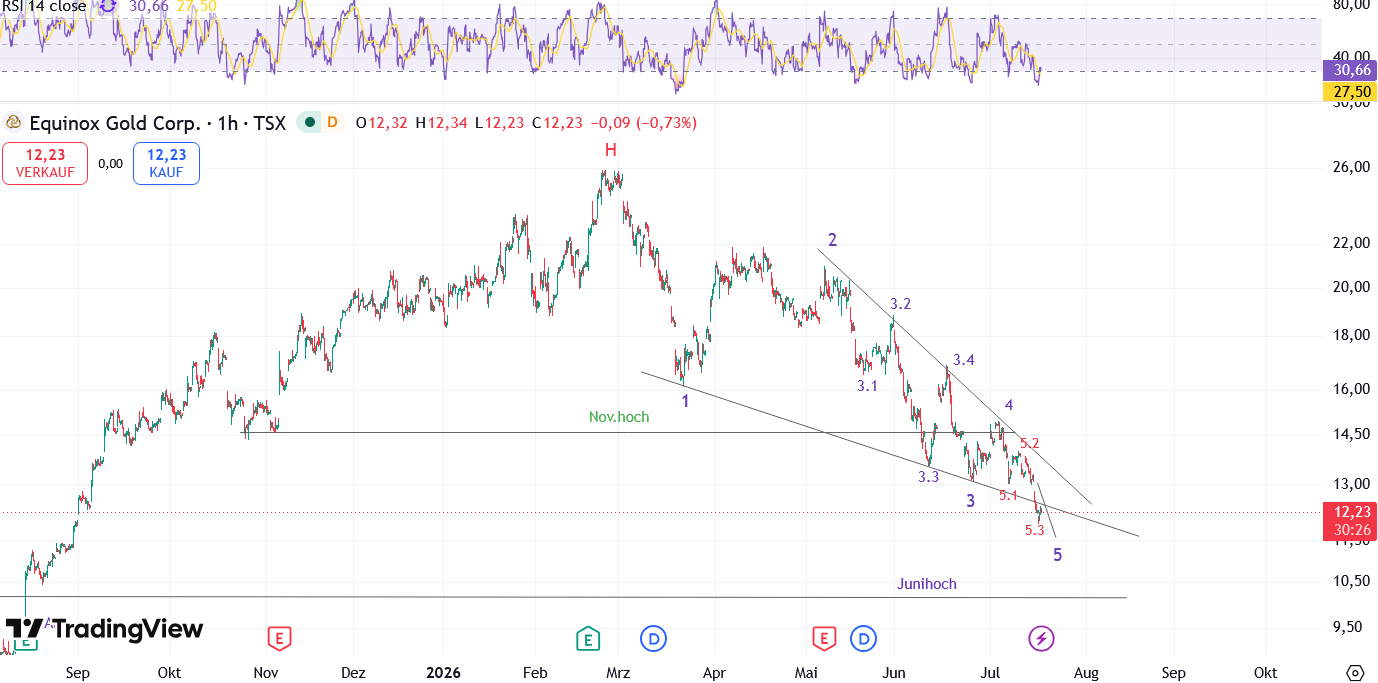Click the 16,00 price axis label

(x=1350, y=389)
